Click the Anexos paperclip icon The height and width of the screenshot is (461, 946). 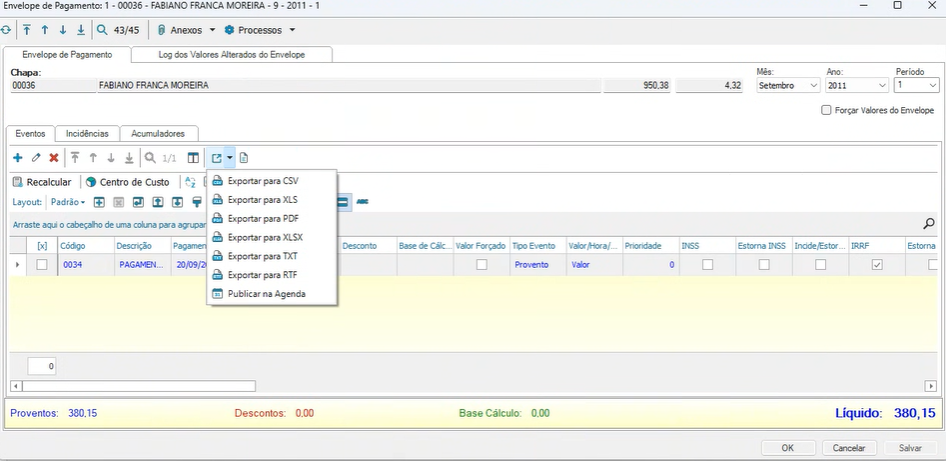coord(161,30)
